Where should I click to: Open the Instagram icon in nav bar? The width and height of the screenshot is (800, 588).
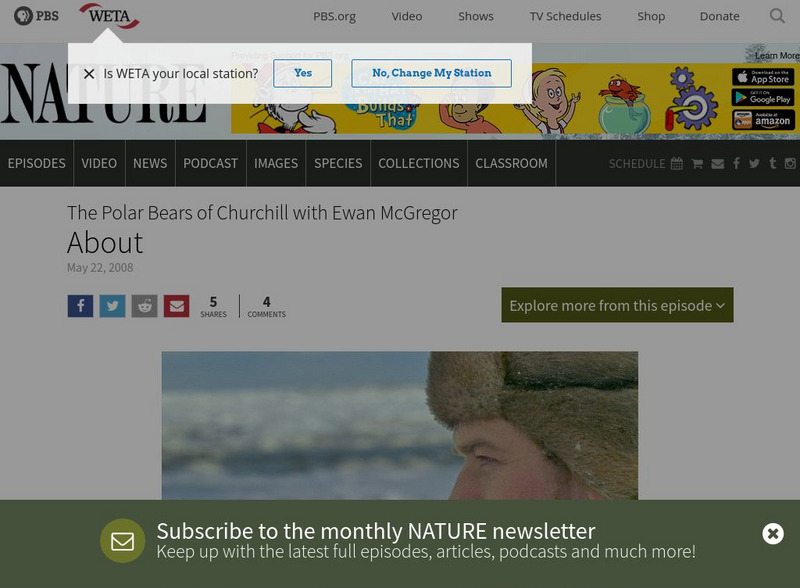pos(790,163)
